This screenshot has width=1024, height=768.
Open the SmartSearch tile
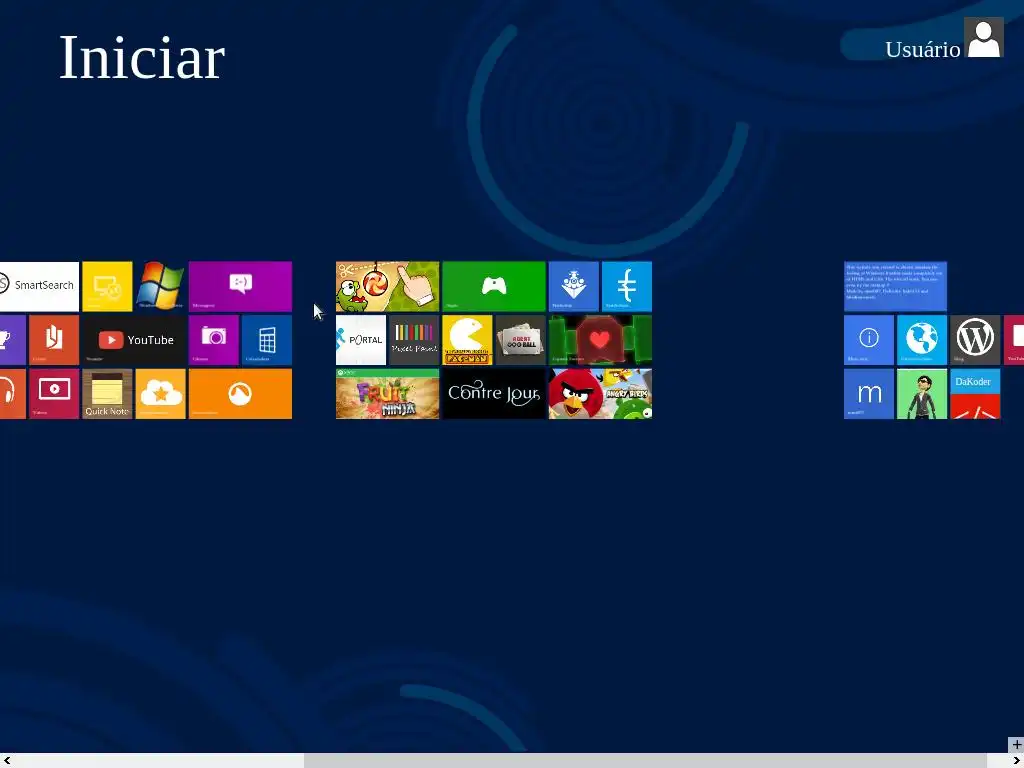(x=39, y=286)
